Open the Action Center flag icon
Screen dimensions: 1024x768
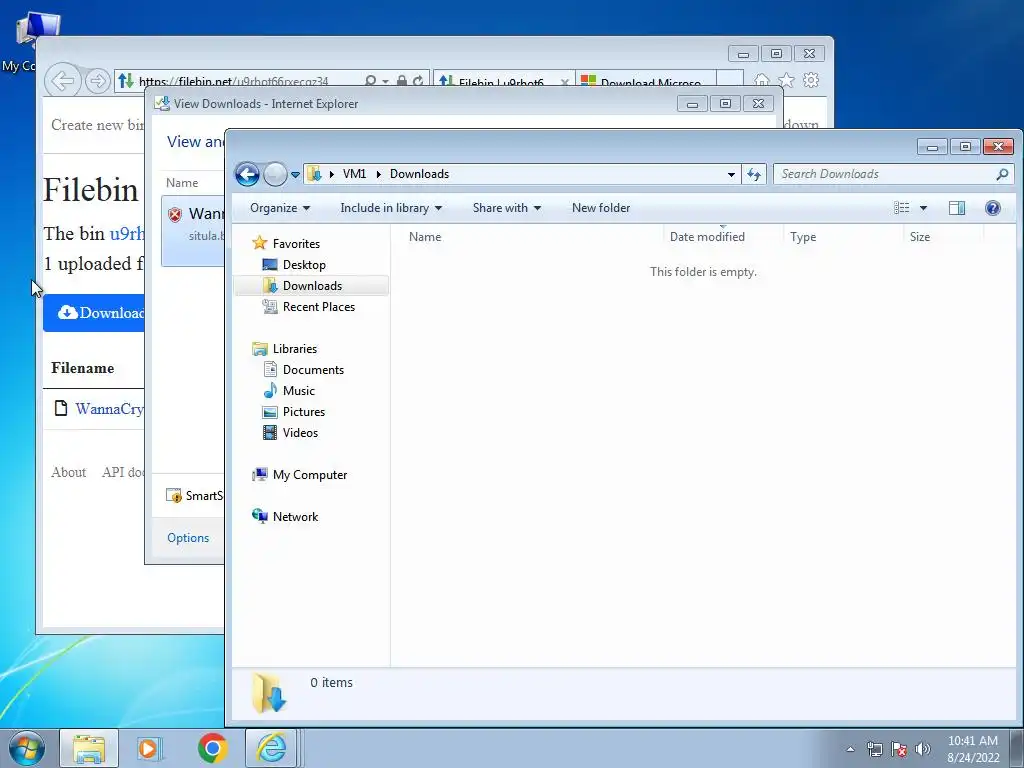pos(899,749)
